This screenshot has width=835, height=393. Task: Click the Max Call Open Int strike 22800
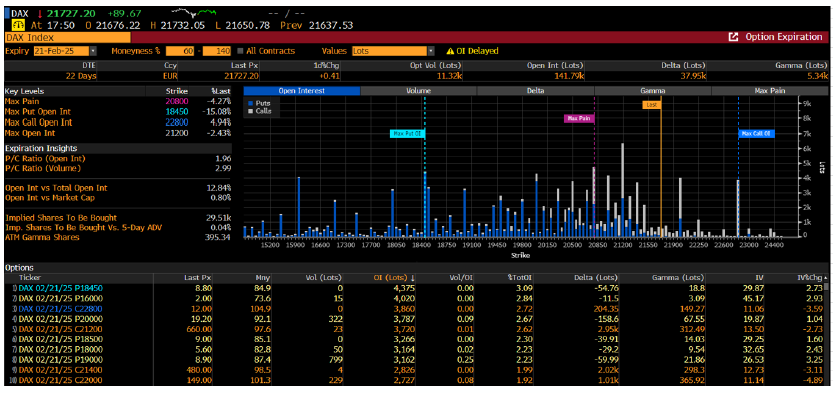(x=178, y=122)
